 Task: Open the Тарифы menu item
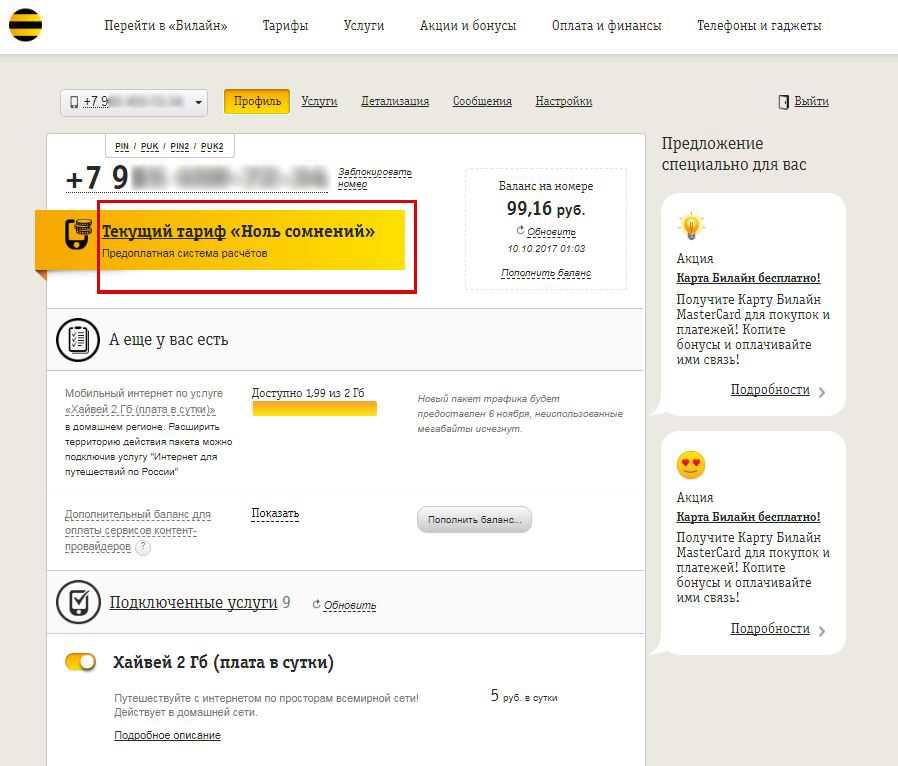click(285, 26)
